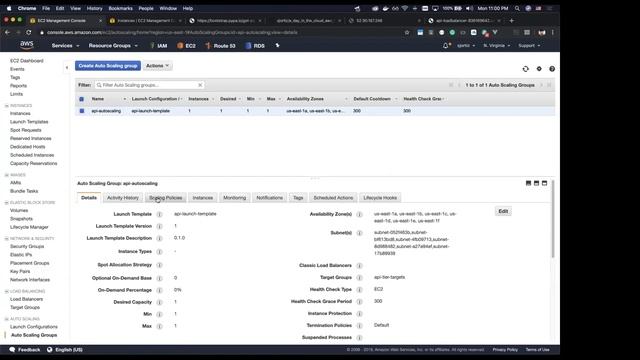Open the table settings gear icon
640x360 pixels.
point(539,69)
